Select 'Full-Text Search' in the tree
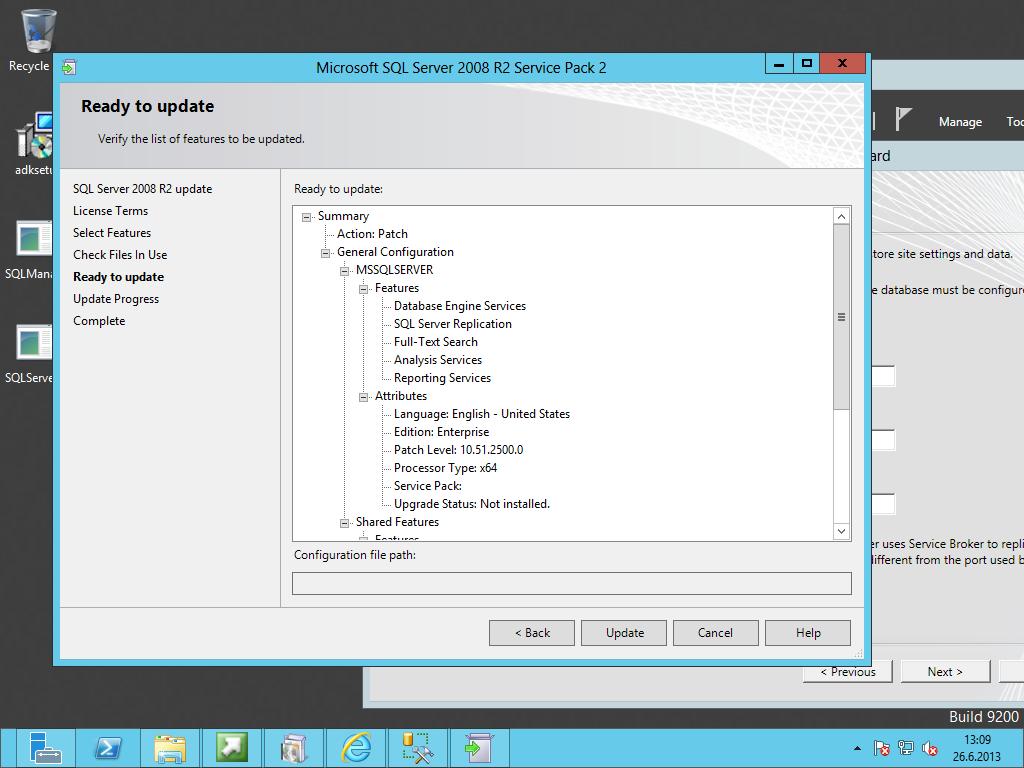This screenshot has width=1024, height=768. pyautogui.click(x=436, y=342)
